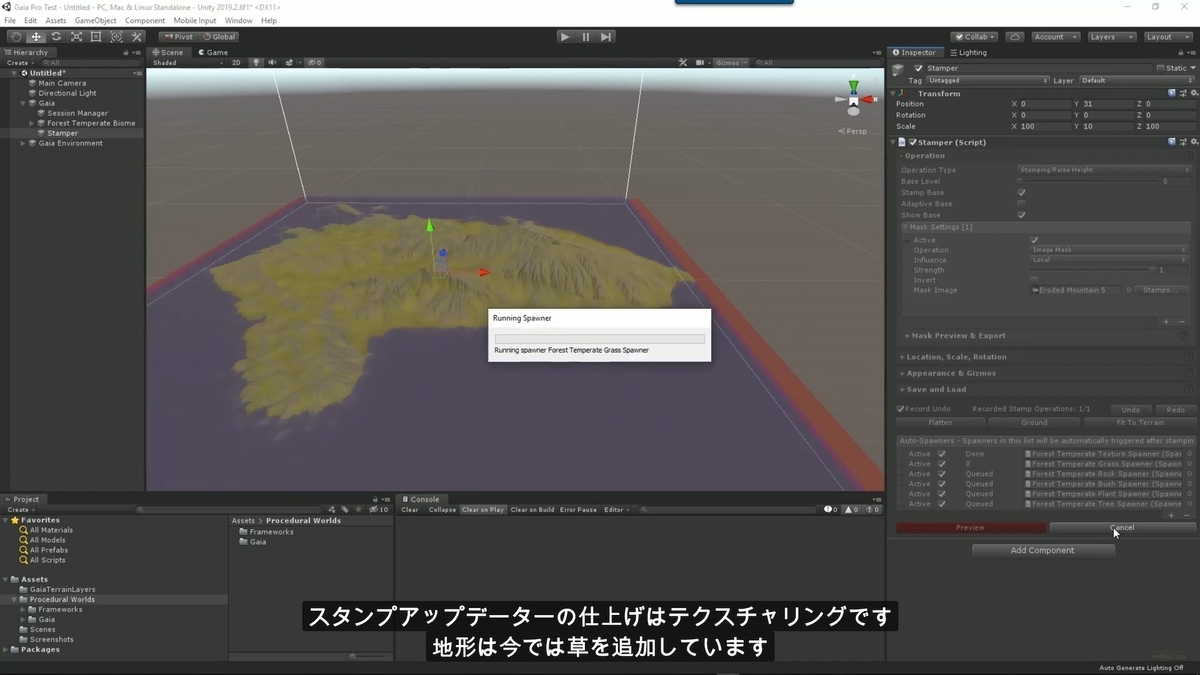
Task: Expand the Location, Scale, Rotation section
Action: tap(953, 357)
